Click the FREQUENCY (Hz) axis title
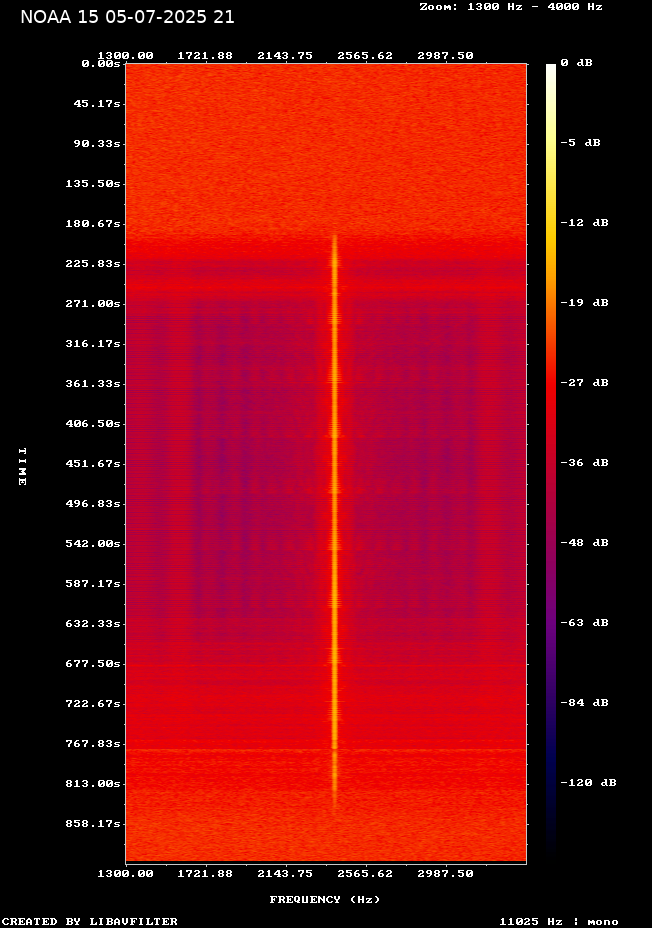The width and height of the screenshot is (652, 928). tap(325, 900)
